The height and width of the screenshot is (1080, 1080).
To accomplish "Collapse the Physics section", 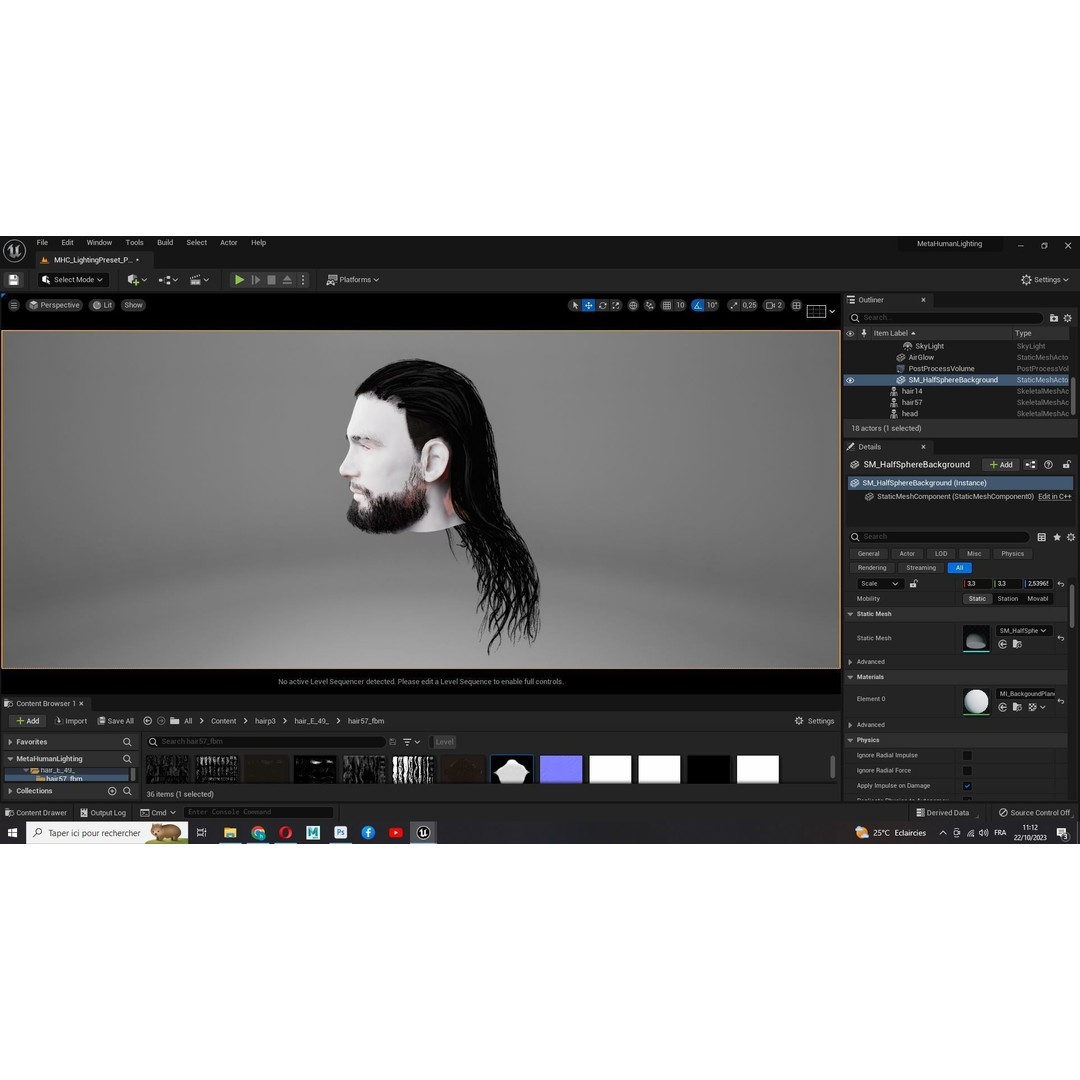I will coord(851,740).
